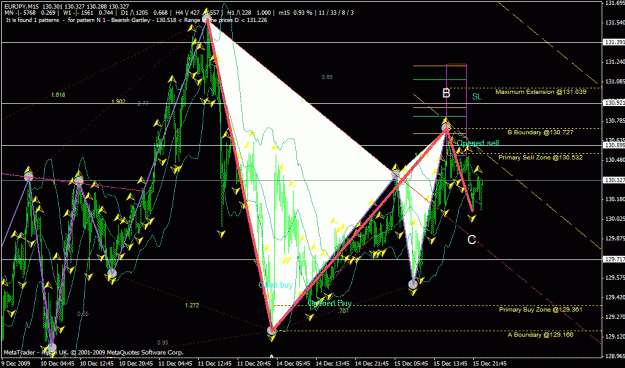
Task: Click the MetaQuotes Software Corp. copyright text
Action: click(x=94, y=352)
